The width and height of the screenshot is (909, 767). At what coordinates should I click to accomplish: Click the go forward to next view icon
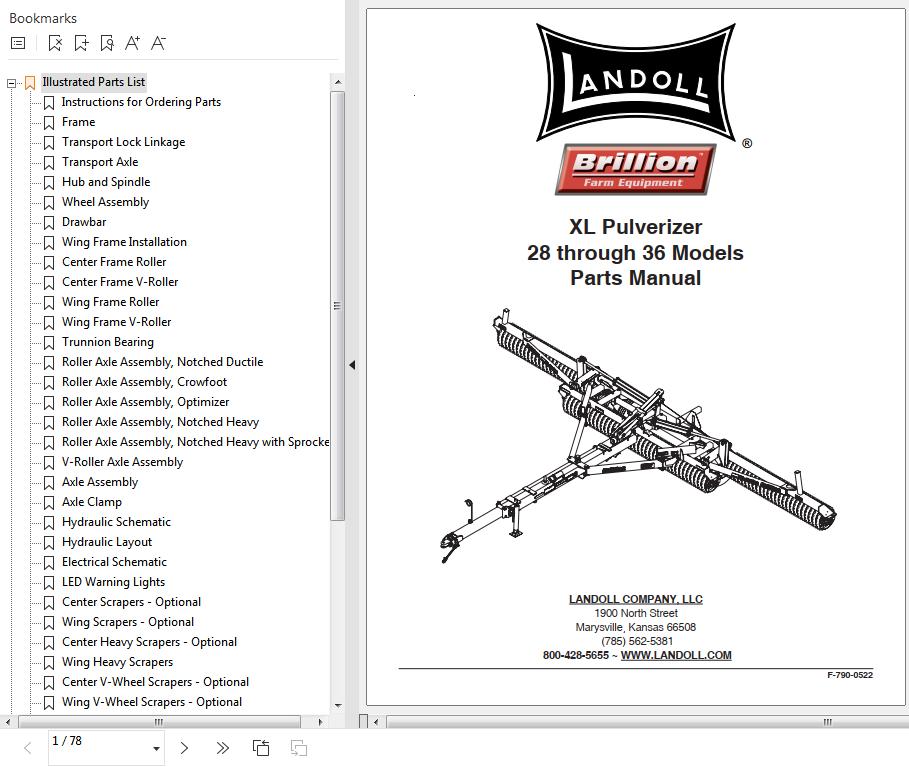click(x=299, y=748)
